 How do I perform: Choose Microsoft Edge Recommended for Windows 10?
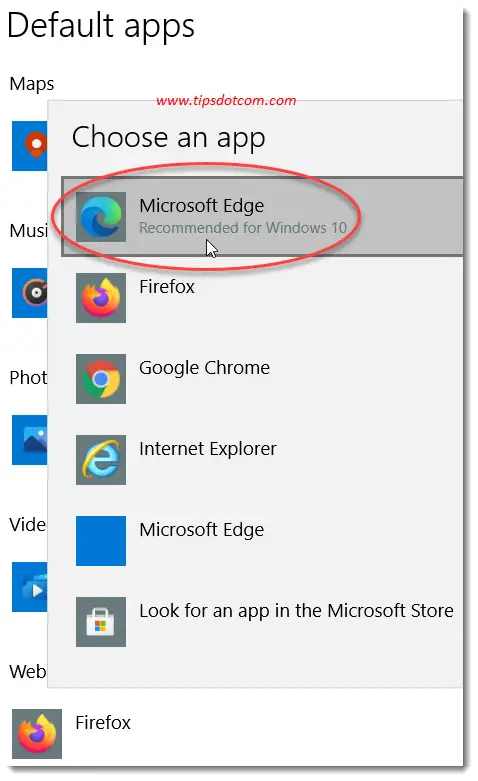click(262, 217)
